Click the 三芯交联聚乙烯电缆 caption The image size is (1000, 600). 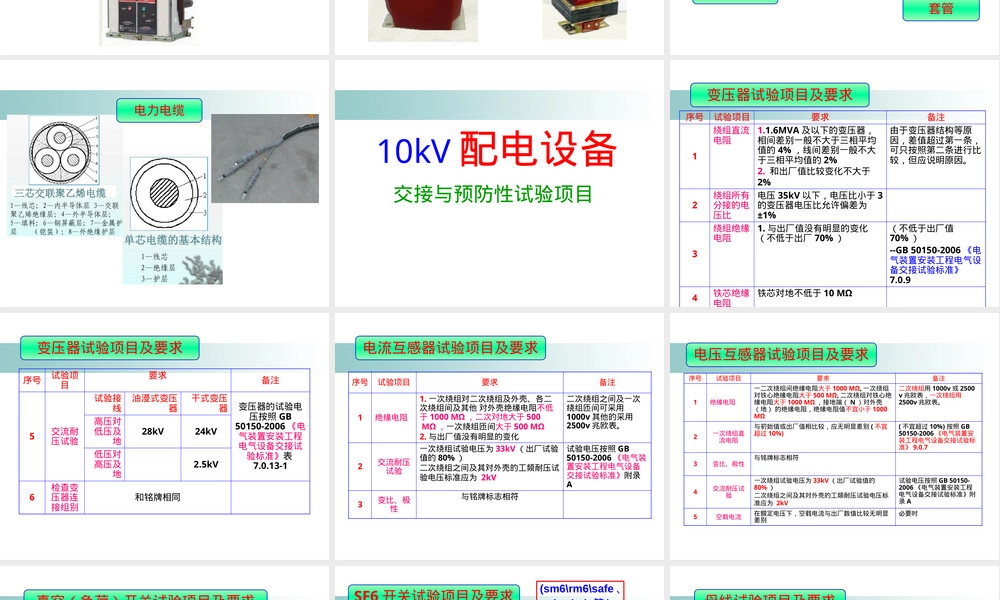pyautogui.click(x=61, y=193)
